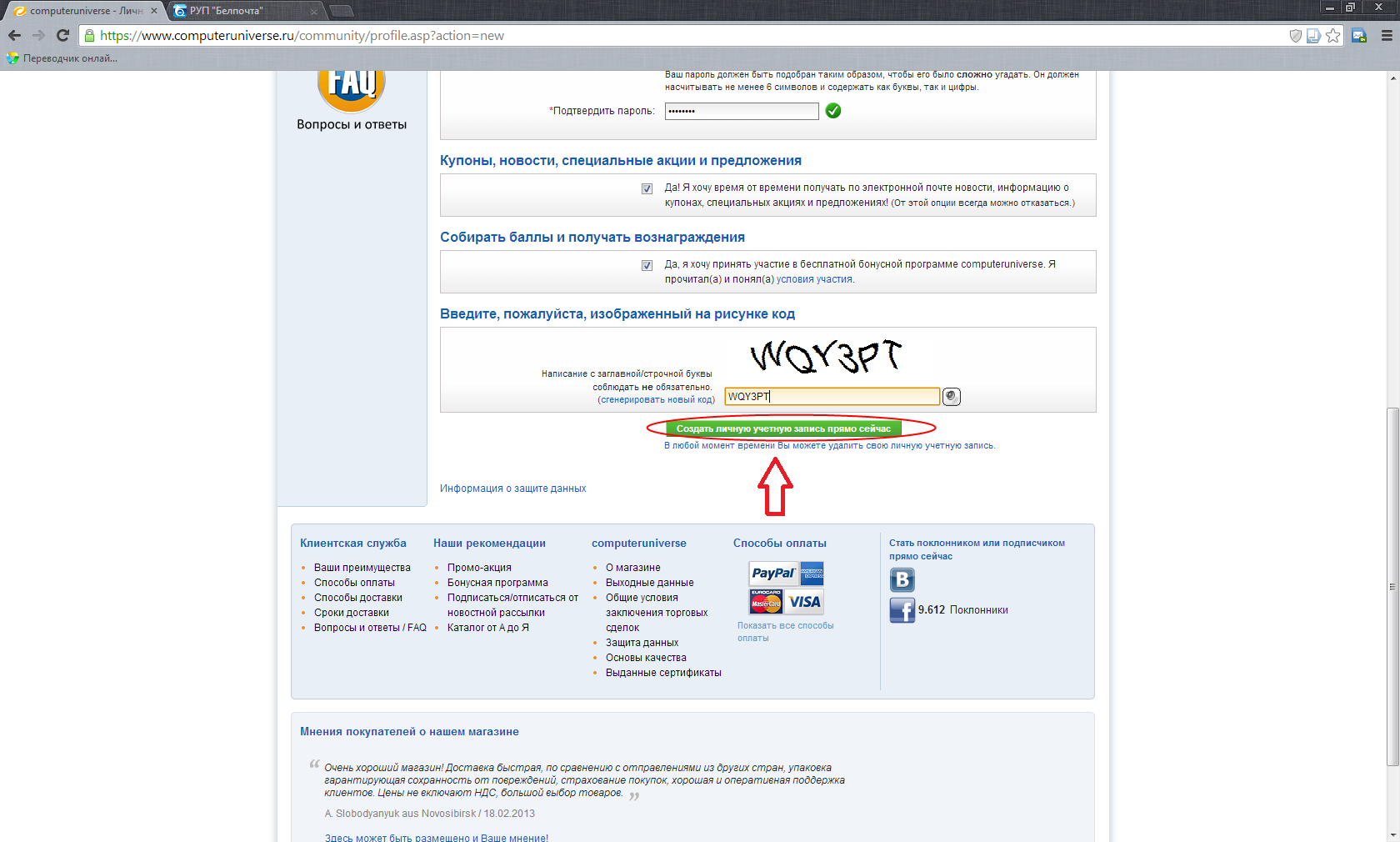Select the computeruniverse browser tab
1400x842 pixels.
click(x=83, y=11)
